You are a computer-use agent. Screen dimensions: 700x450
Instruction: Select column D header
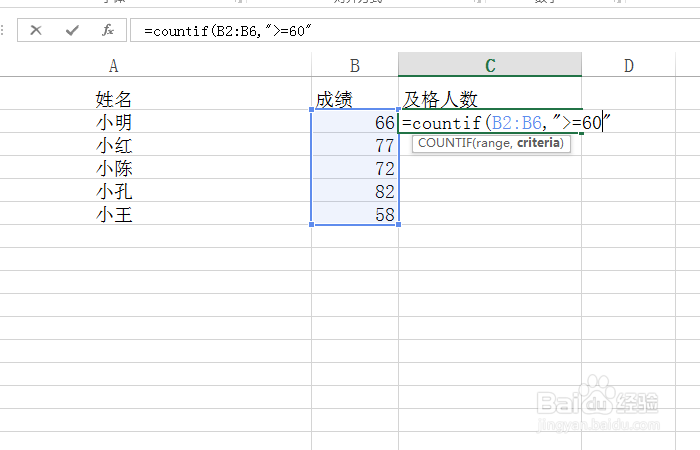tap(629, 66)
